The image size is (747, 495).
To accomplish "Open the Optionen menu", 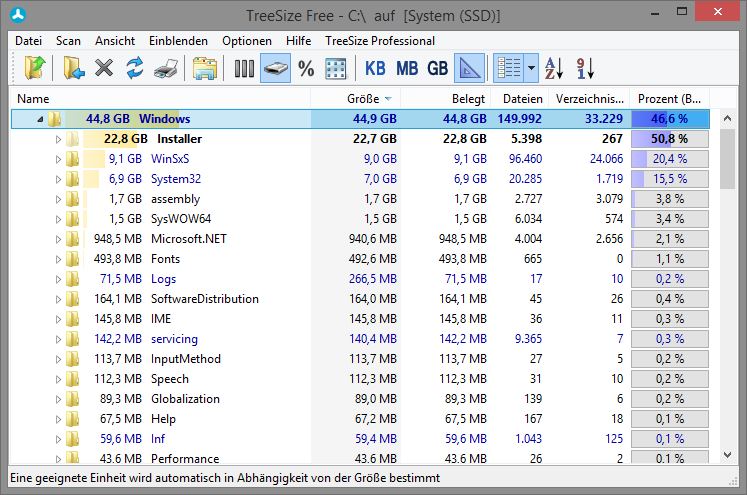I will [x=247, y=41].
